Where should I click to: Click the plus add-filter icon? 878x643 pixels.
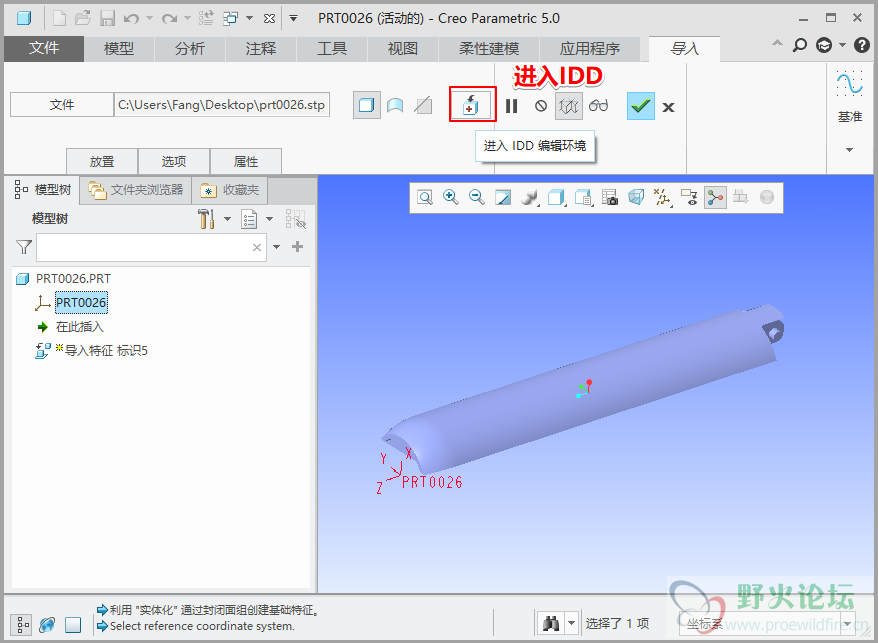[x=297, y=246]
